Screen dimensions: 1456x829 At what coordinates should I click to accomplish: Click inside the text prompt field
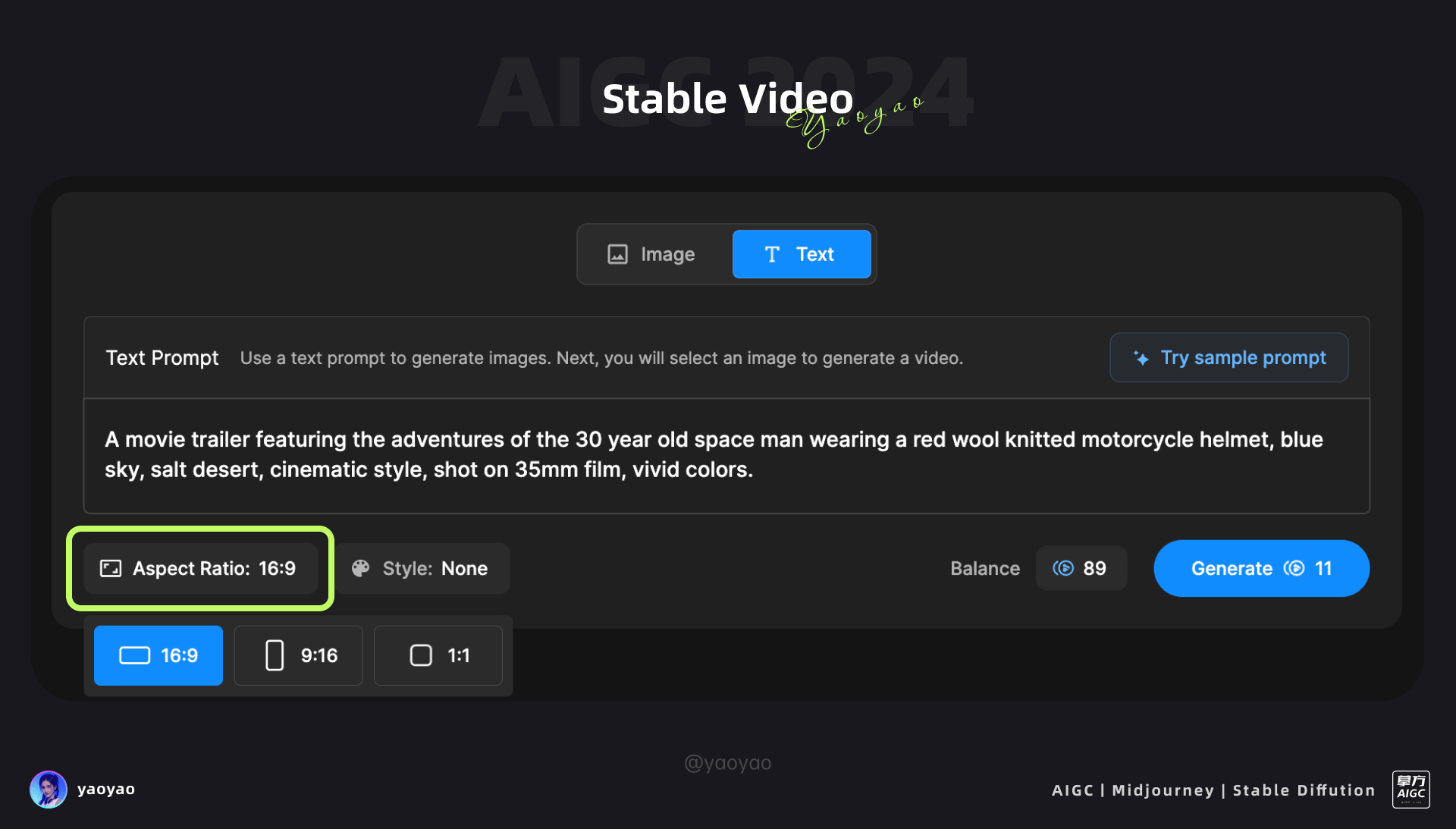726,455
